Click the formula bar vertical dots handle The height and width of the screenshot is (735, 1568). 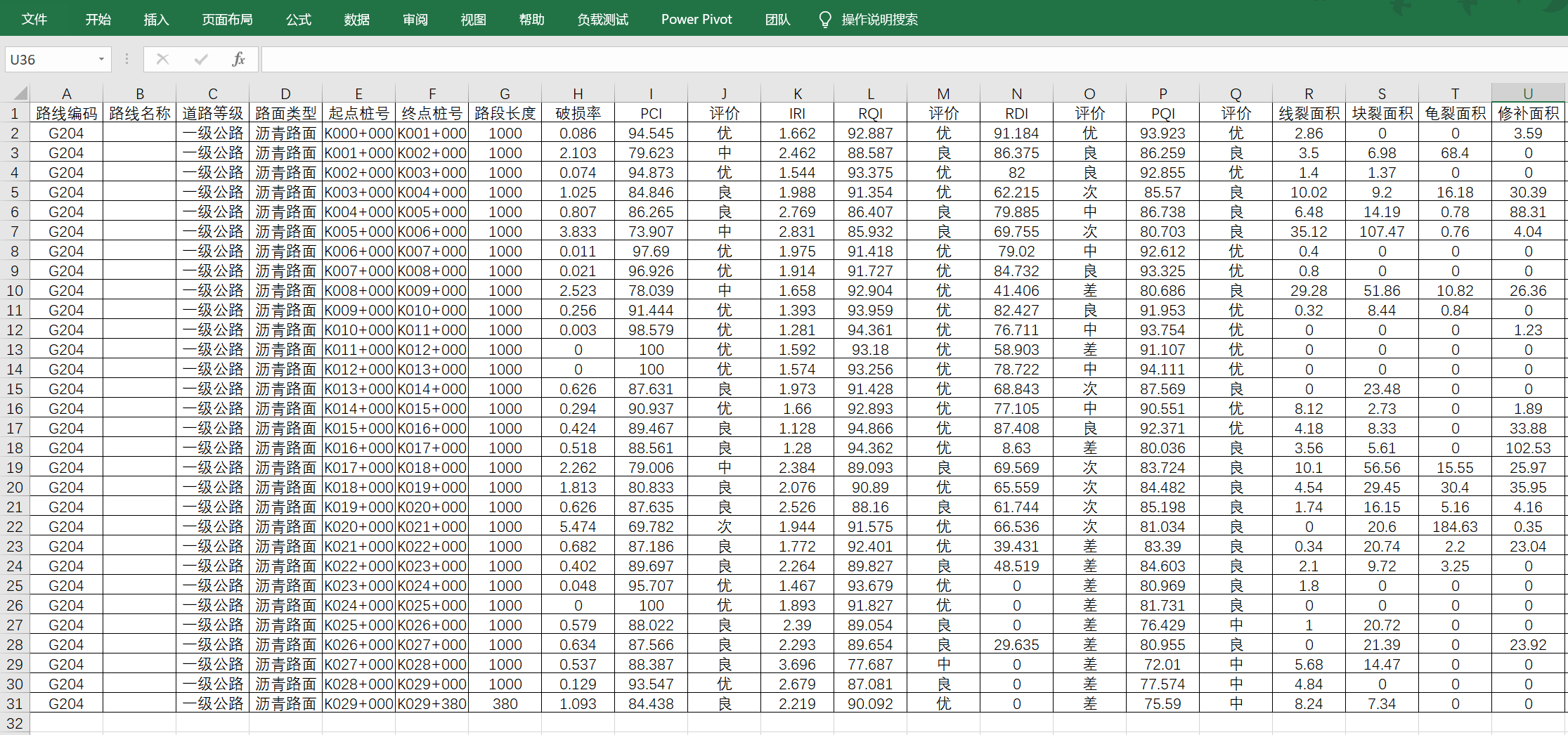[x=127, y=59]
